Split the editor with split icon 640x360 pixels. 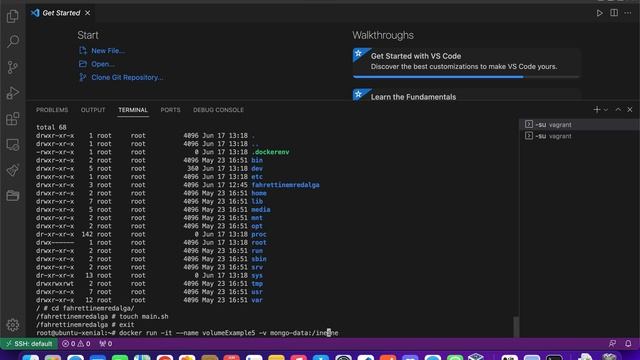click(x=614, y=13)
